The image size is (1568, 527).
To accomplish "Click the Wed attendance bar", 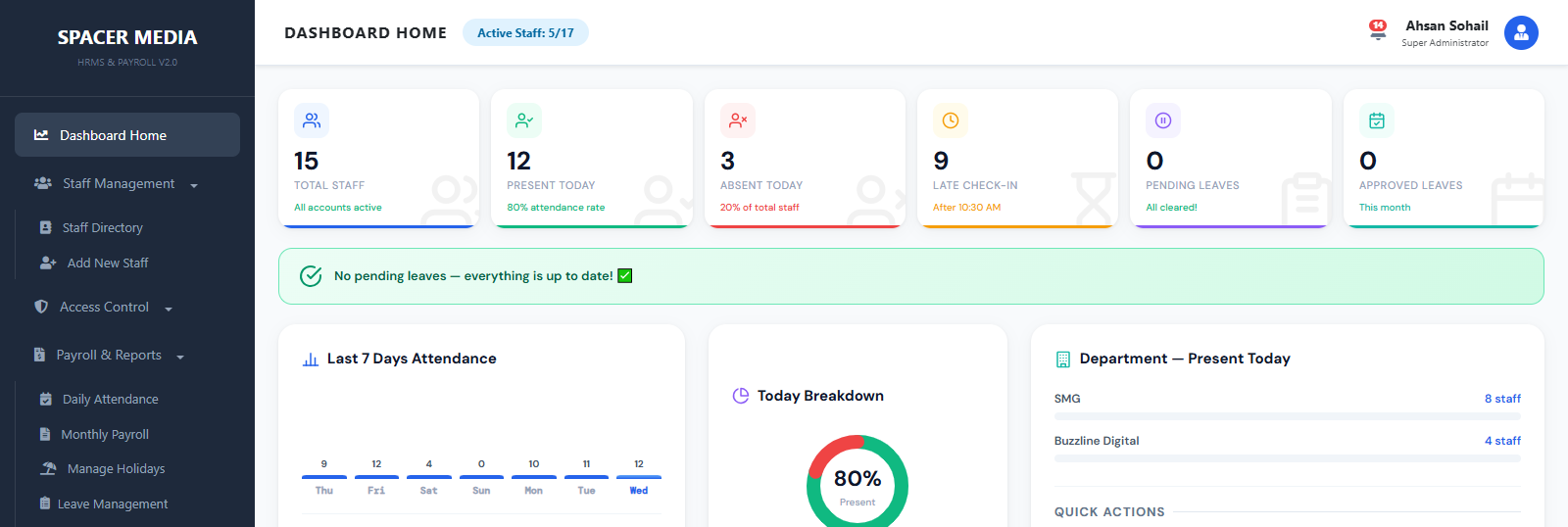I will click(x=639, y=477).
